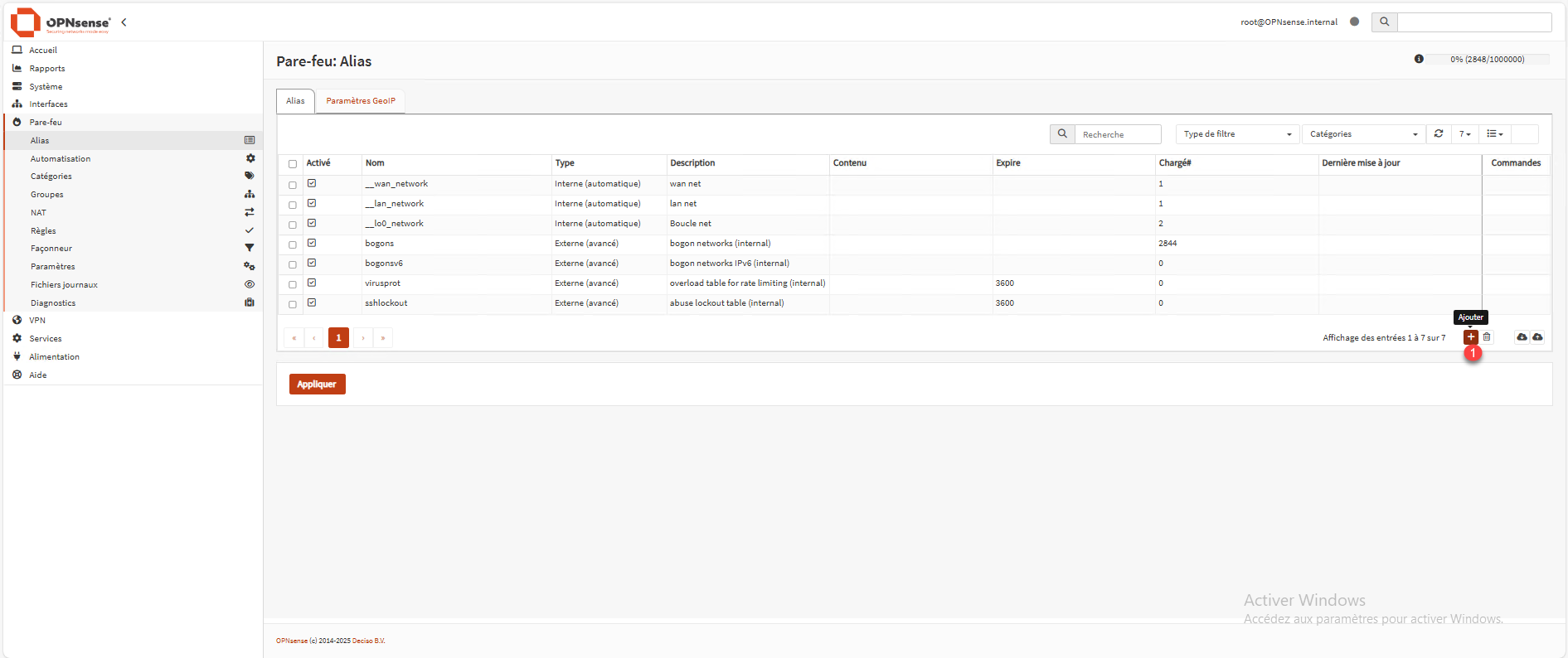The width and height of the screenshot is (1568, 658).
Task: Tick the select-all checkbox in table header
Action: pyautogui.click(x=293, y=164)
